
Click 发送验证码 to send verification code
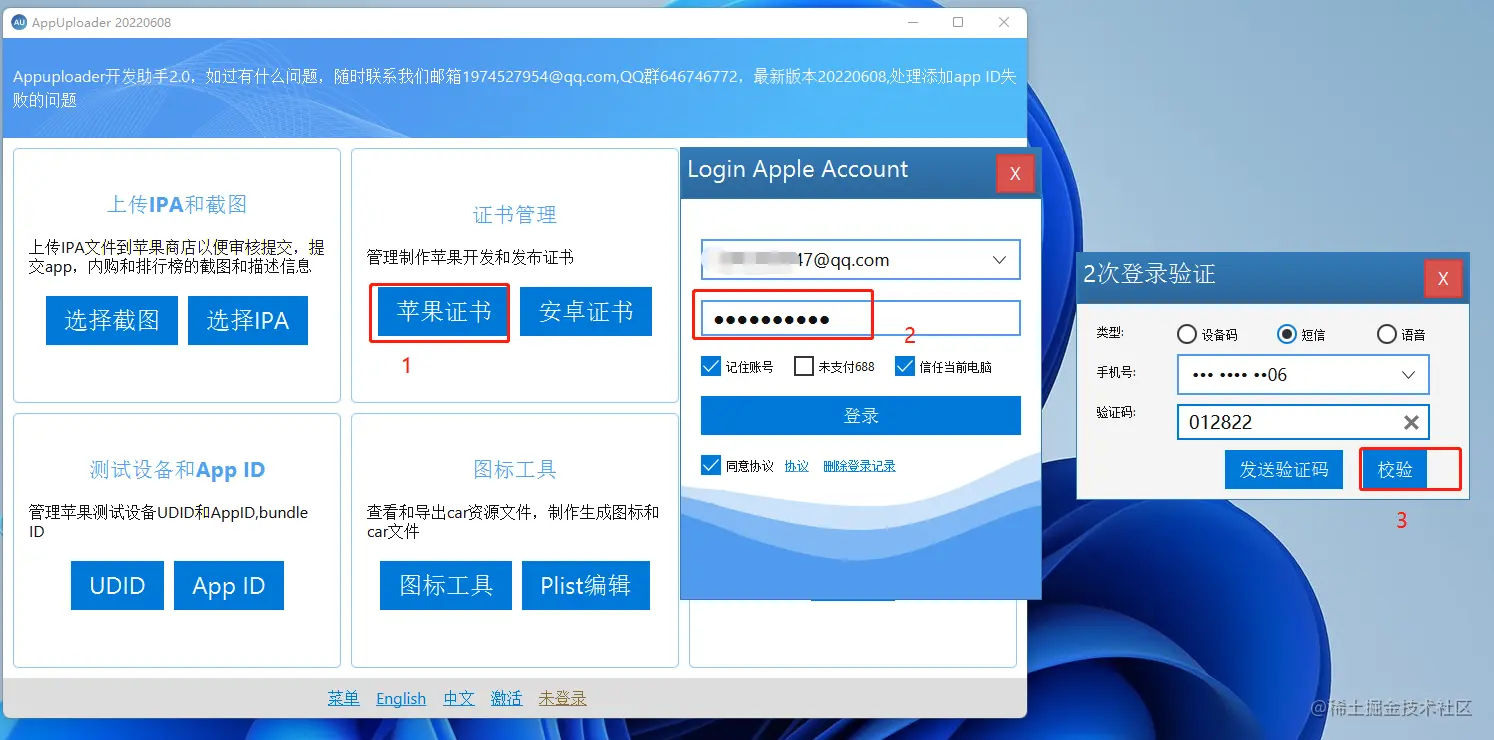[1284, 468]
